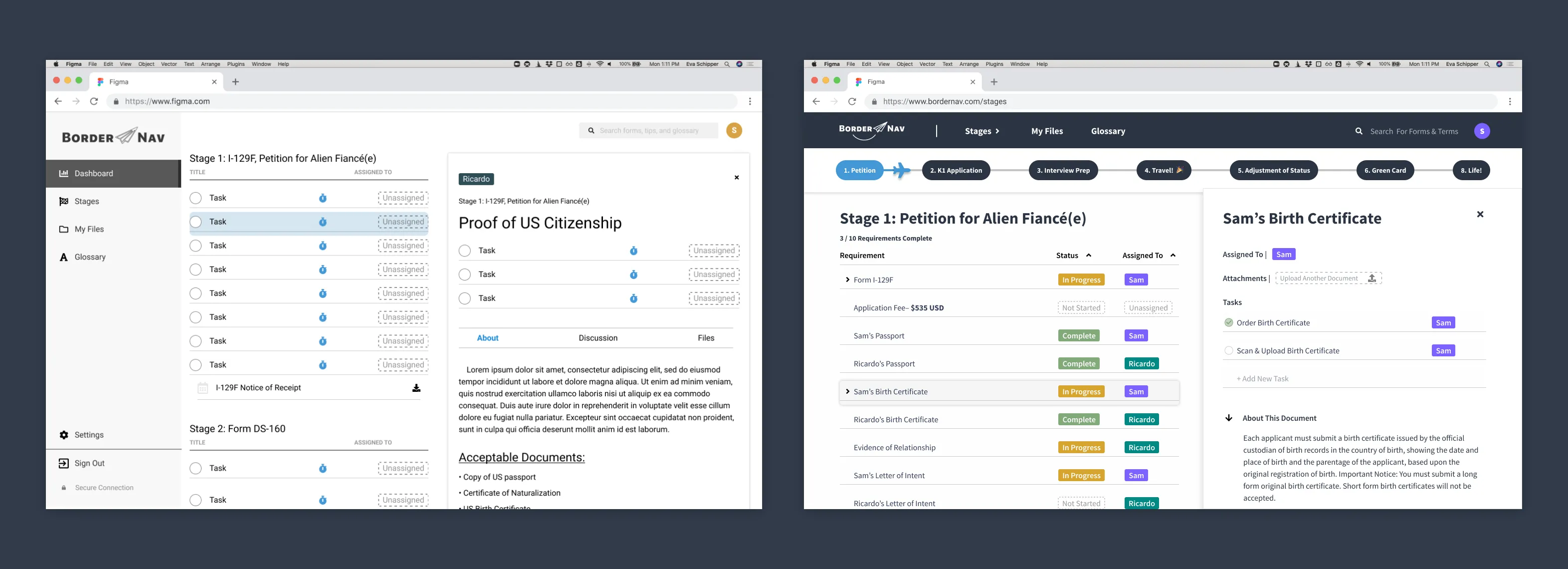1568x569 pixels.
Task: Close the Sam's Birth Certificate panel
Action: (x=1480, y=215)
